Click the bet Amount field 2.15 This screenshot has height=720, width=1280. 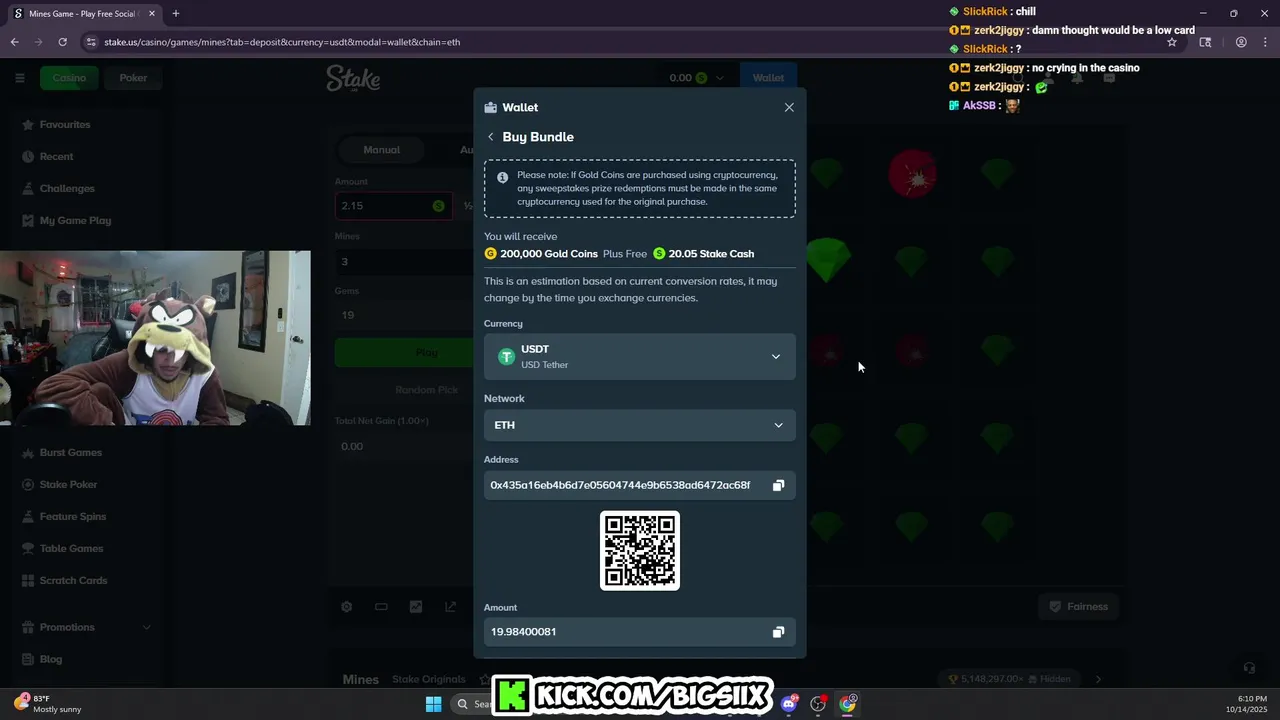pos(392,206)
